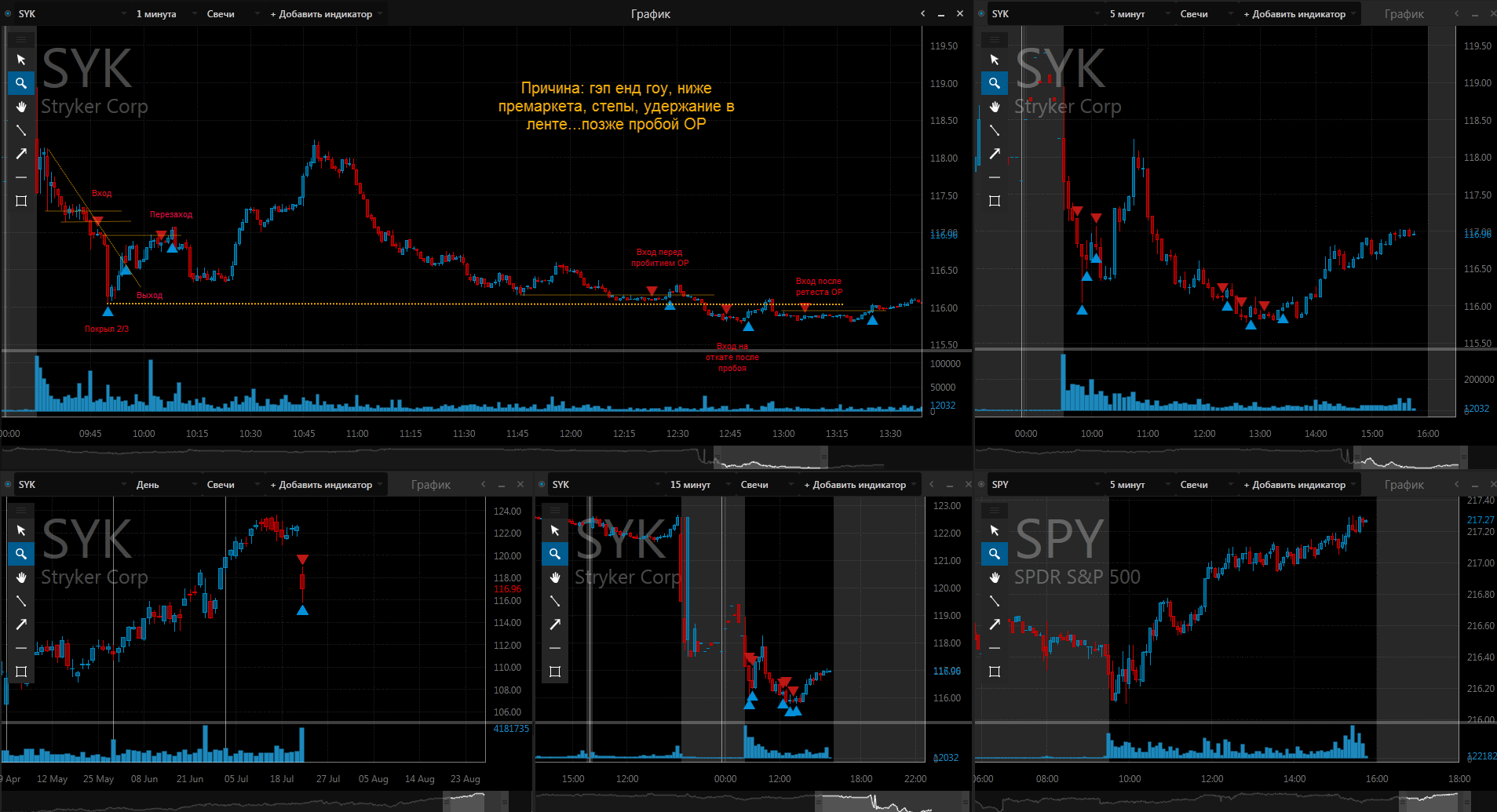This screenshot has height=812, width=1497.
Task: Click the 'Перезаход' label on 1-minute chart
Action: [x=171, y=214]
